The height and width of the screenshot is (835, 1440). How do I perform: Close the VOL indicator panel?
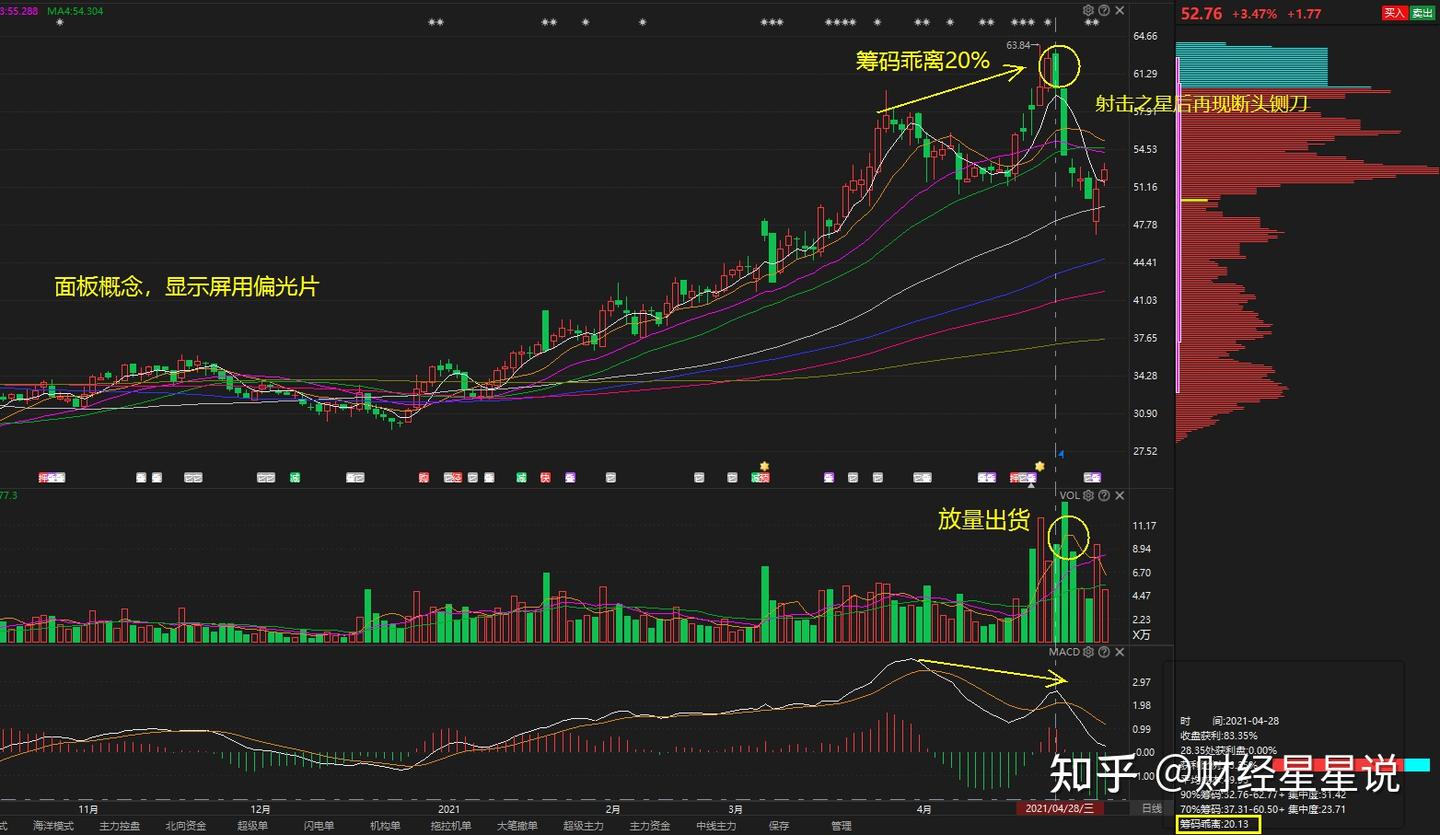pyautogui.click(x=1120, y=495)
